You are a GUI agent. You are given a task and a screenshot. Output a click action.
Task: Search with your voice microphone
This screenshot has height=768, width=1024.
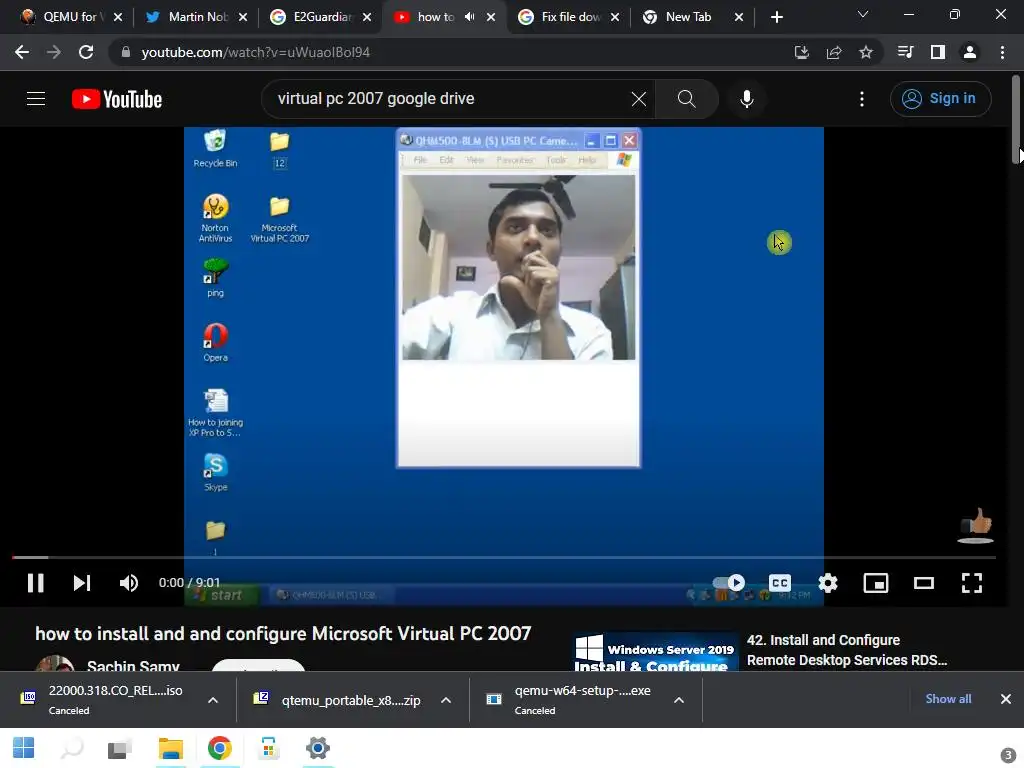pos(746,99)
